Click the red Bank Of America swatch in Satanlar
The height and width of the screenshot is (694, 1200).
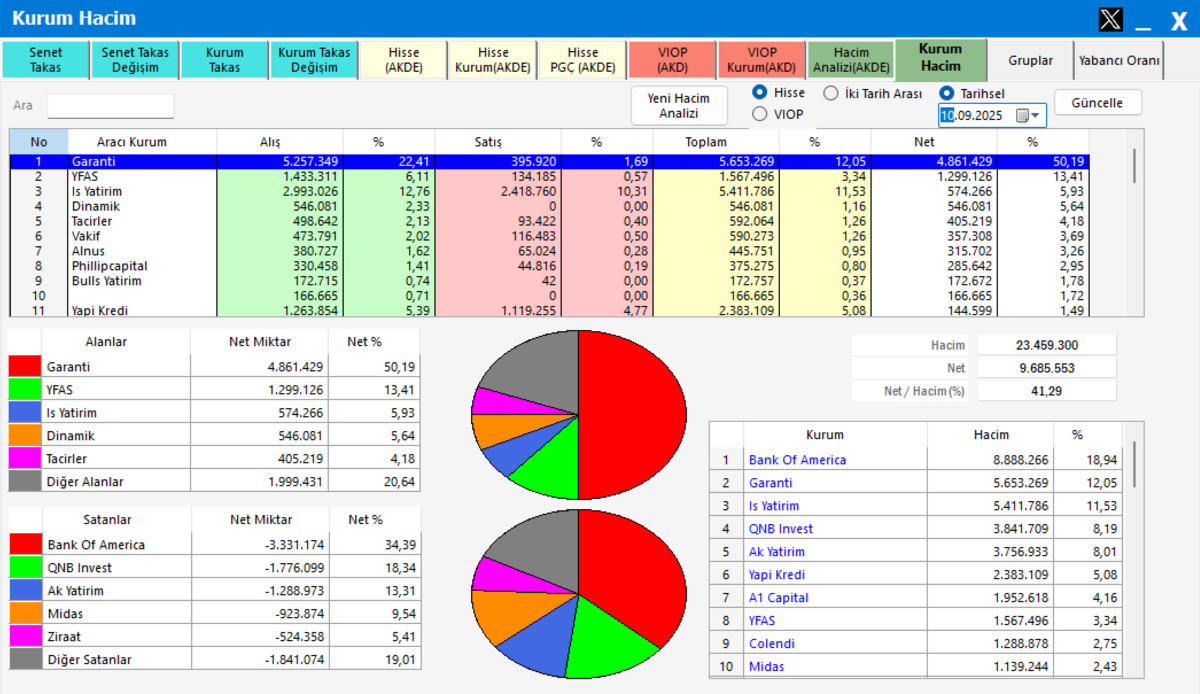[x=25, y=545]
